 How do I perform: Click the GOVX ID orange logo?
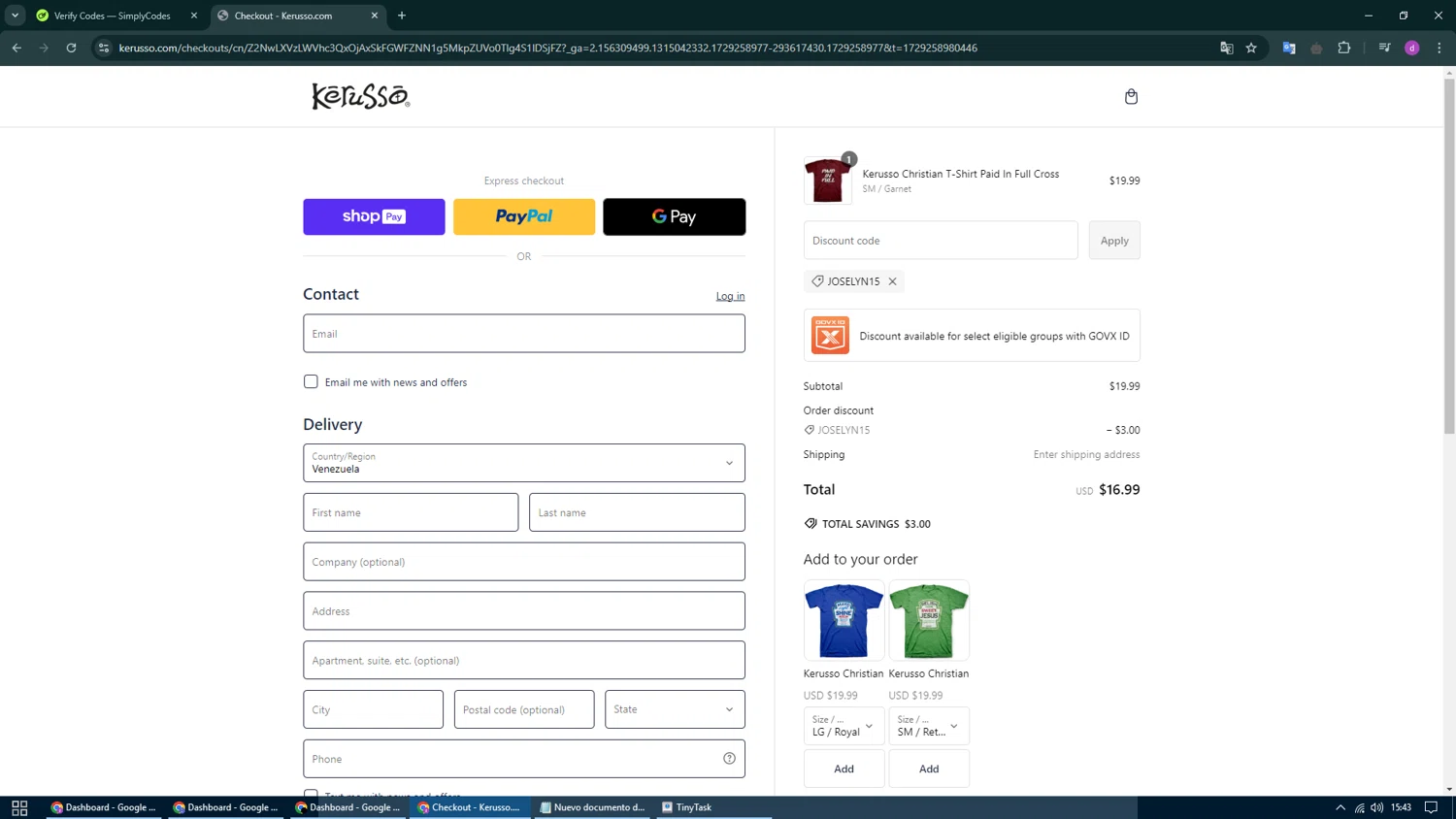(x=830, y=336)
